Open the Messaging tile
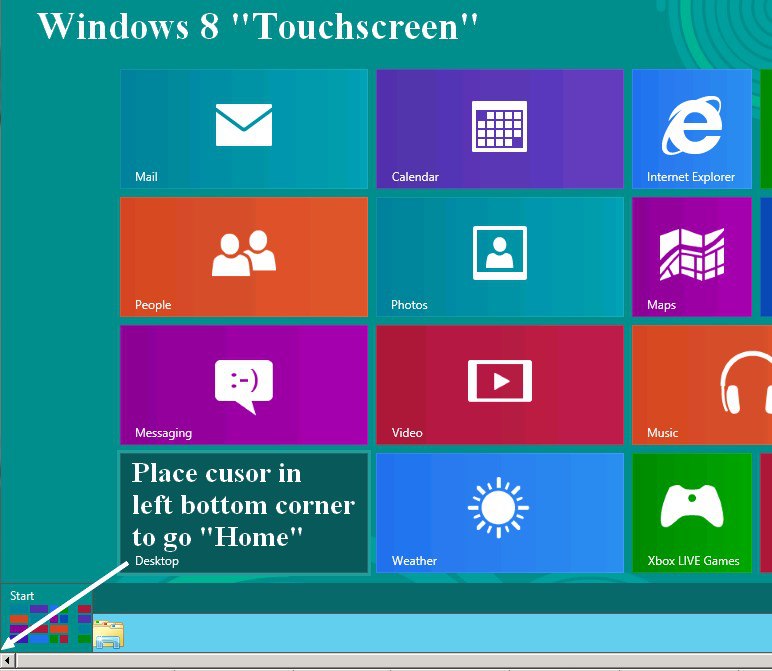 click(x=244, y=385)
